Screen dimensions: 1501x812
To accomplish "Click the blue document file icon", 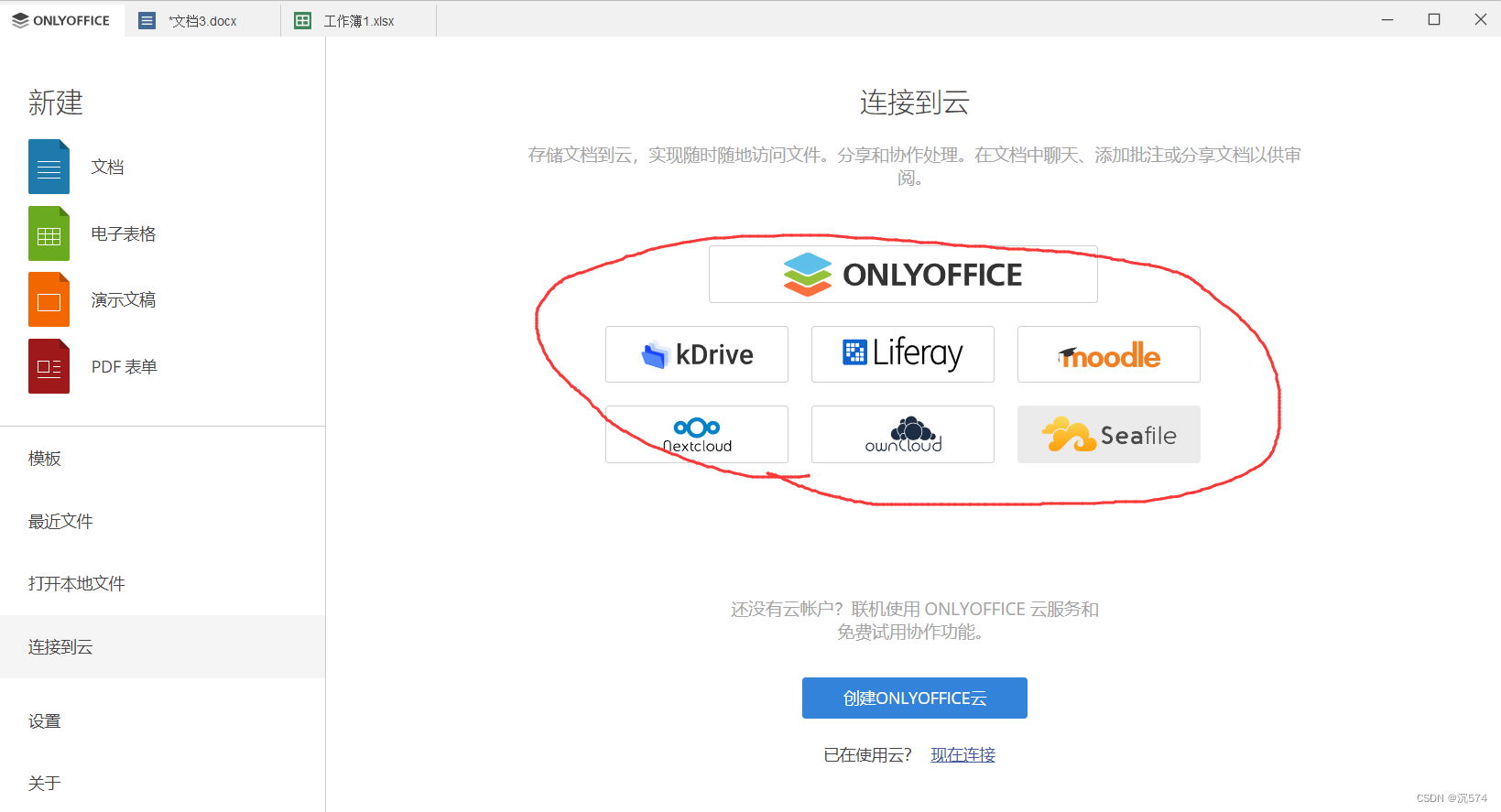I will tap(49, 167).
